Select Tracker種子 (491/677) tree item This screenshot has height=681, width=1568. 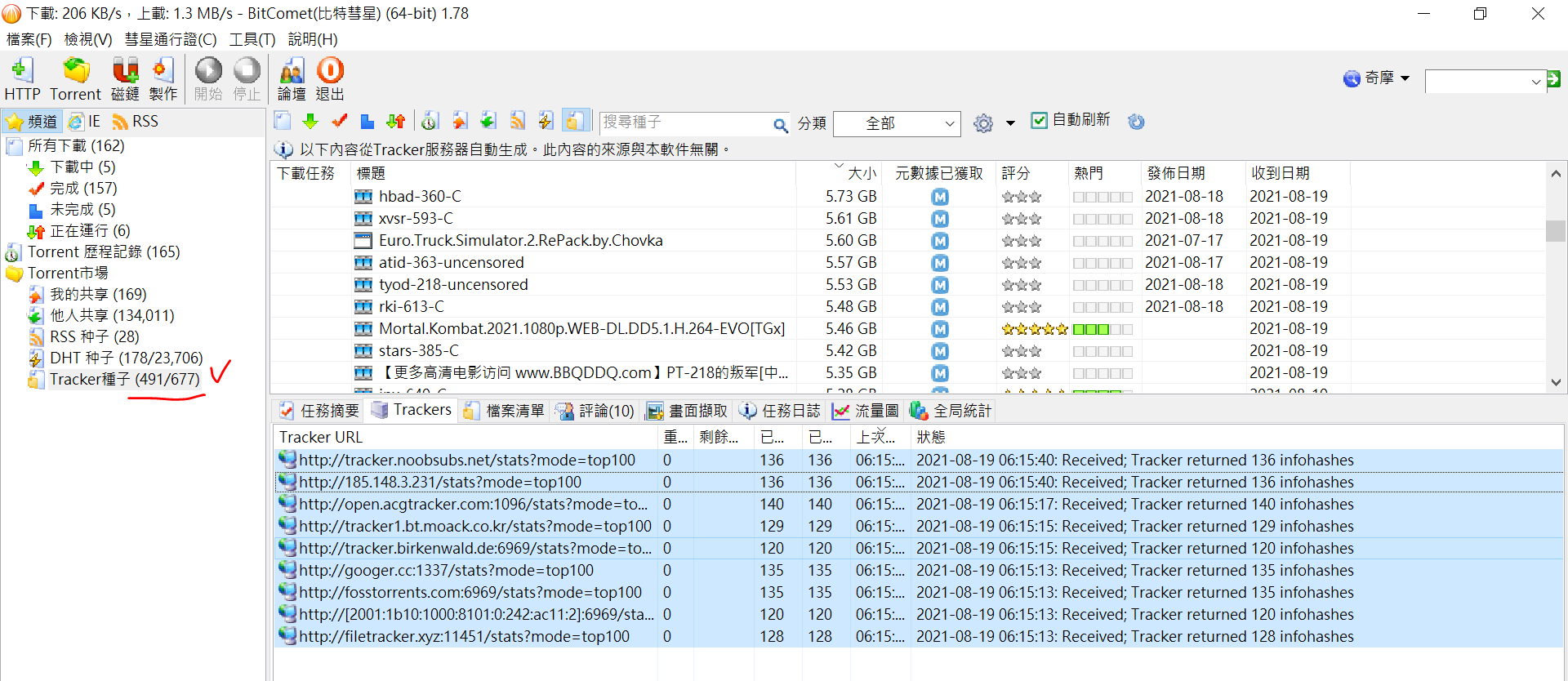coord(124,380)
